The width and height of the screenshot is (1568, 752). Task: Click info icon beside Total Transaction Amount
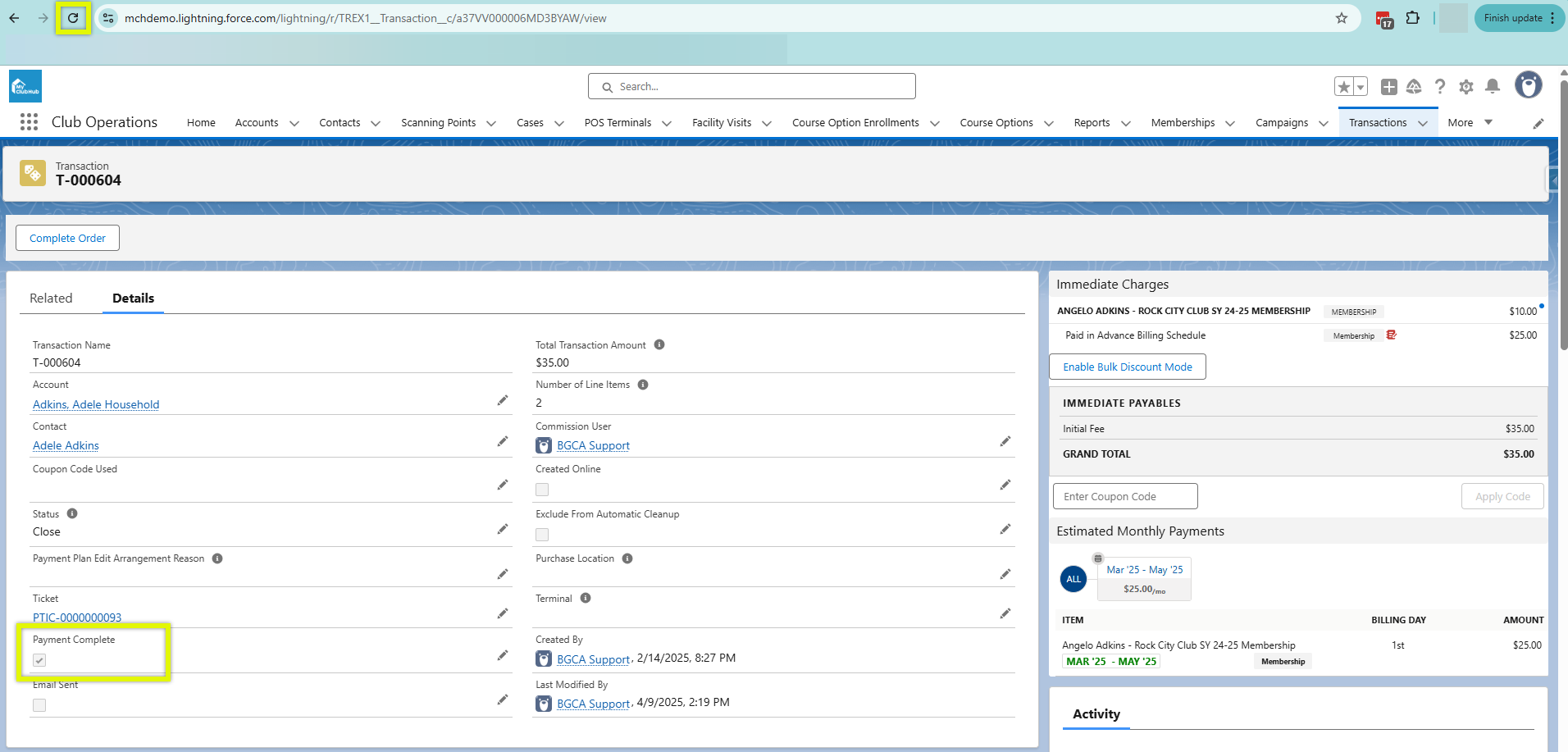tap(659, 345)
